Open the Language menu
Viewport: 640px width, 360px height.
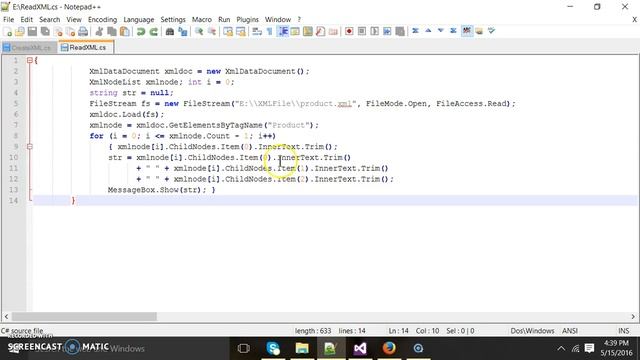click(x=139, y=20)
